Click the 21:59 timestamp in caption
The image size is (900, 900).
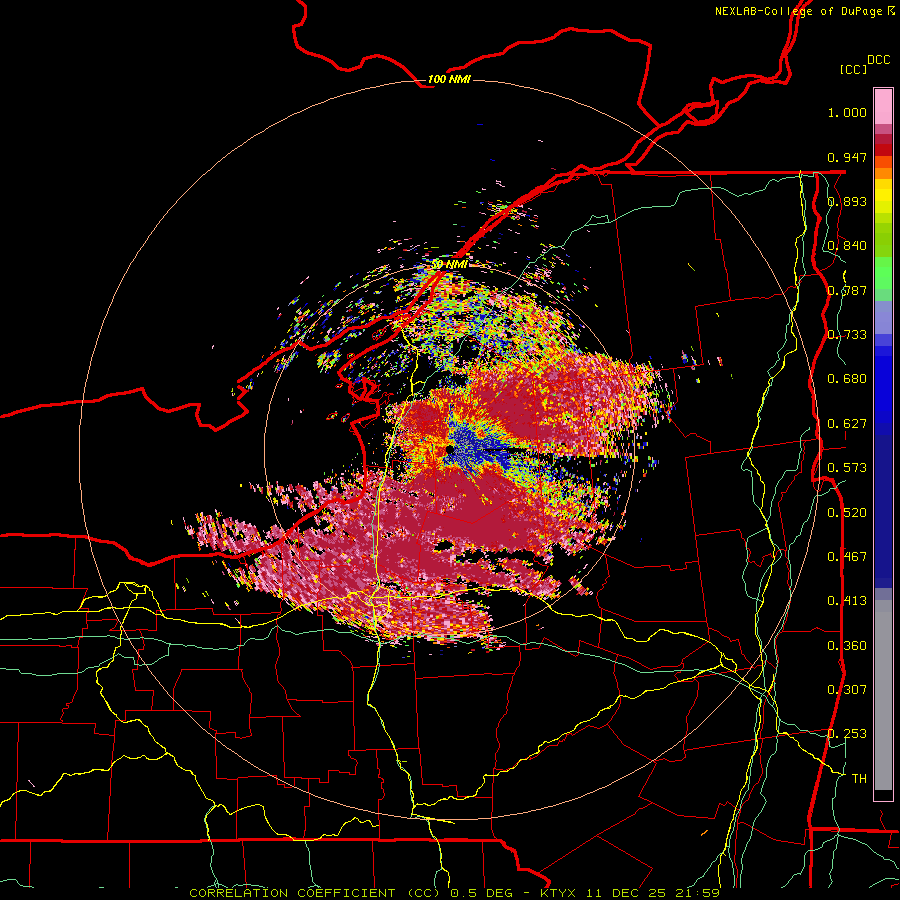pos(699,893)
